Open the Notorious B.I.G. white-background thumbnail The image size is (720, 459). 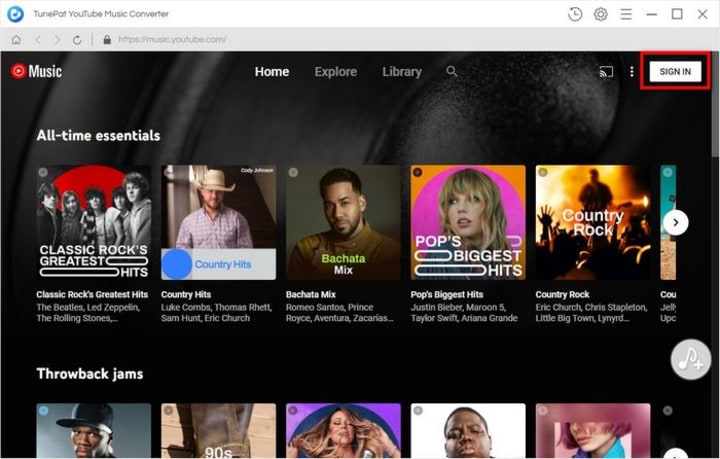pyautogui.click(x=468, y=431)
